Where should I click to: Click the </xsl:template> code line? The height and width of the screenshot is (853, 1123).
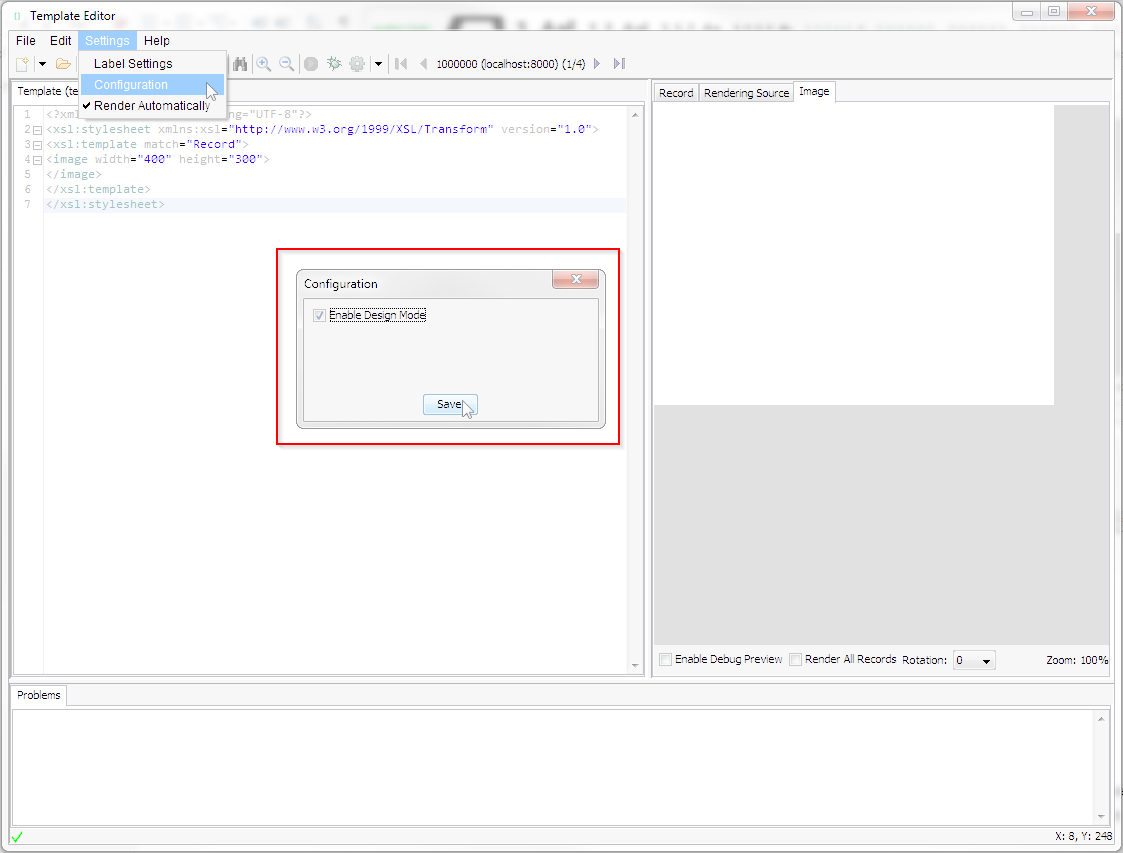coord(98,190)
